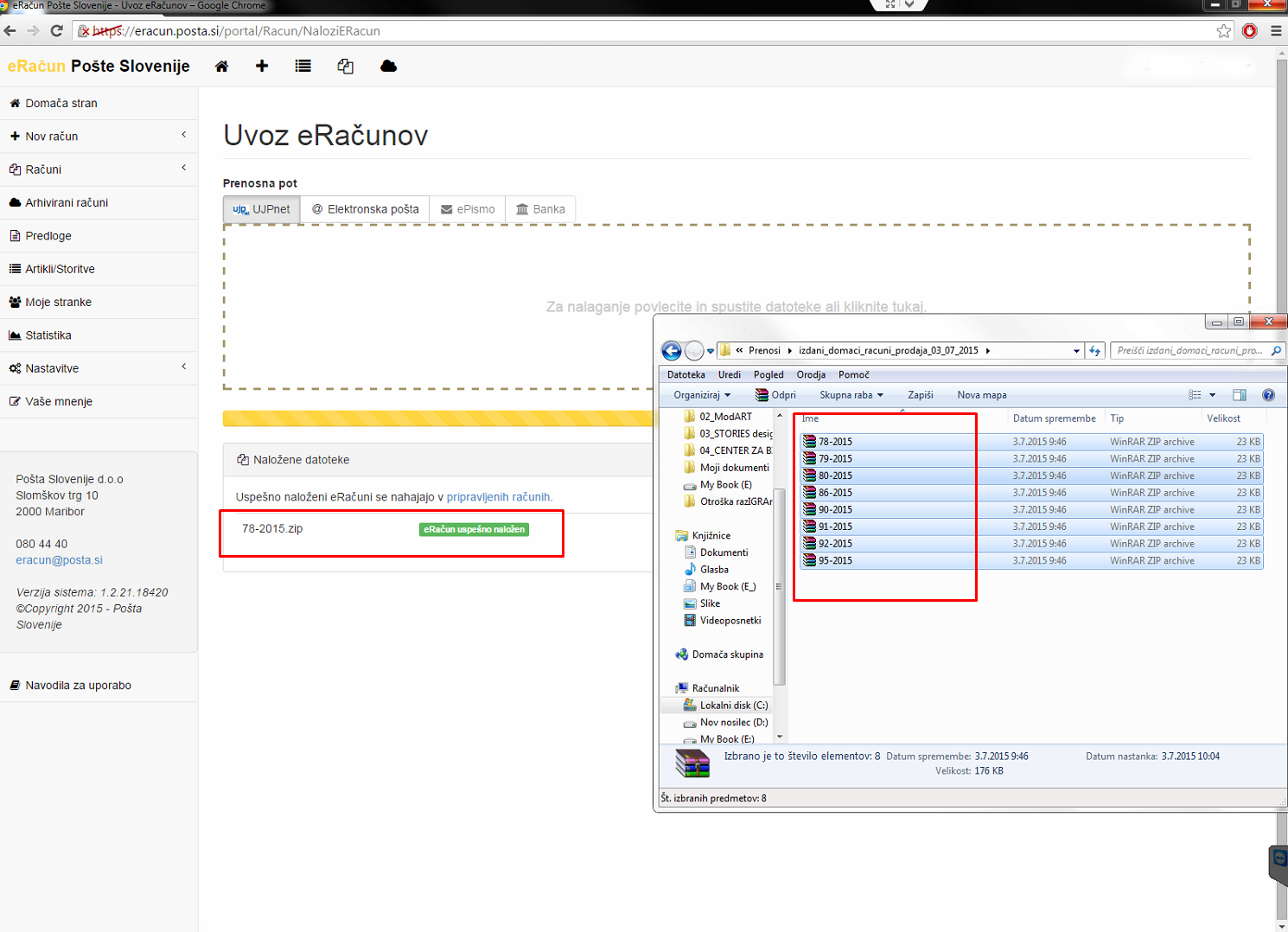This screenshot has width=1288, height=932.
Task: Select the 79-2015 zip archive
Action: (1031, 459)
